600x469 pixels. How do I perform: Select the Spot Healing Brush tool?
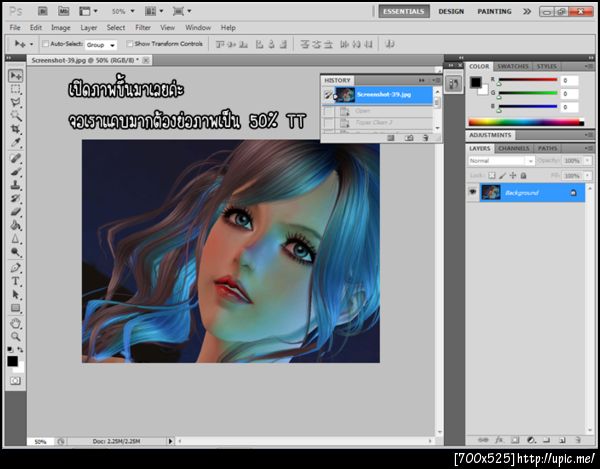[x=15, y=158]
